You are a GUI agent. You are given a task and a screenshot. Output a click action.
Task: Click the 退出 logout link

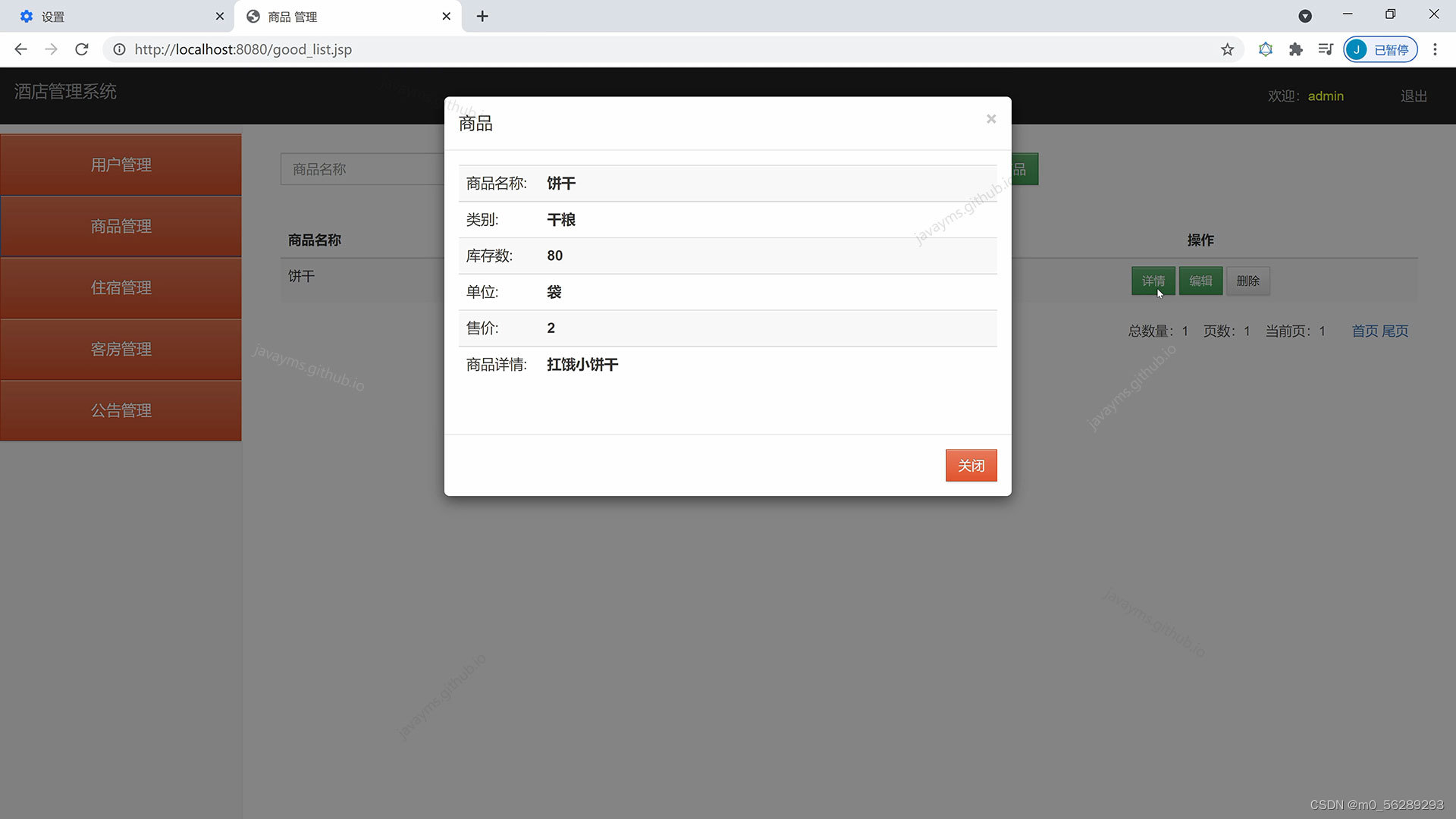click(1413, 96)
